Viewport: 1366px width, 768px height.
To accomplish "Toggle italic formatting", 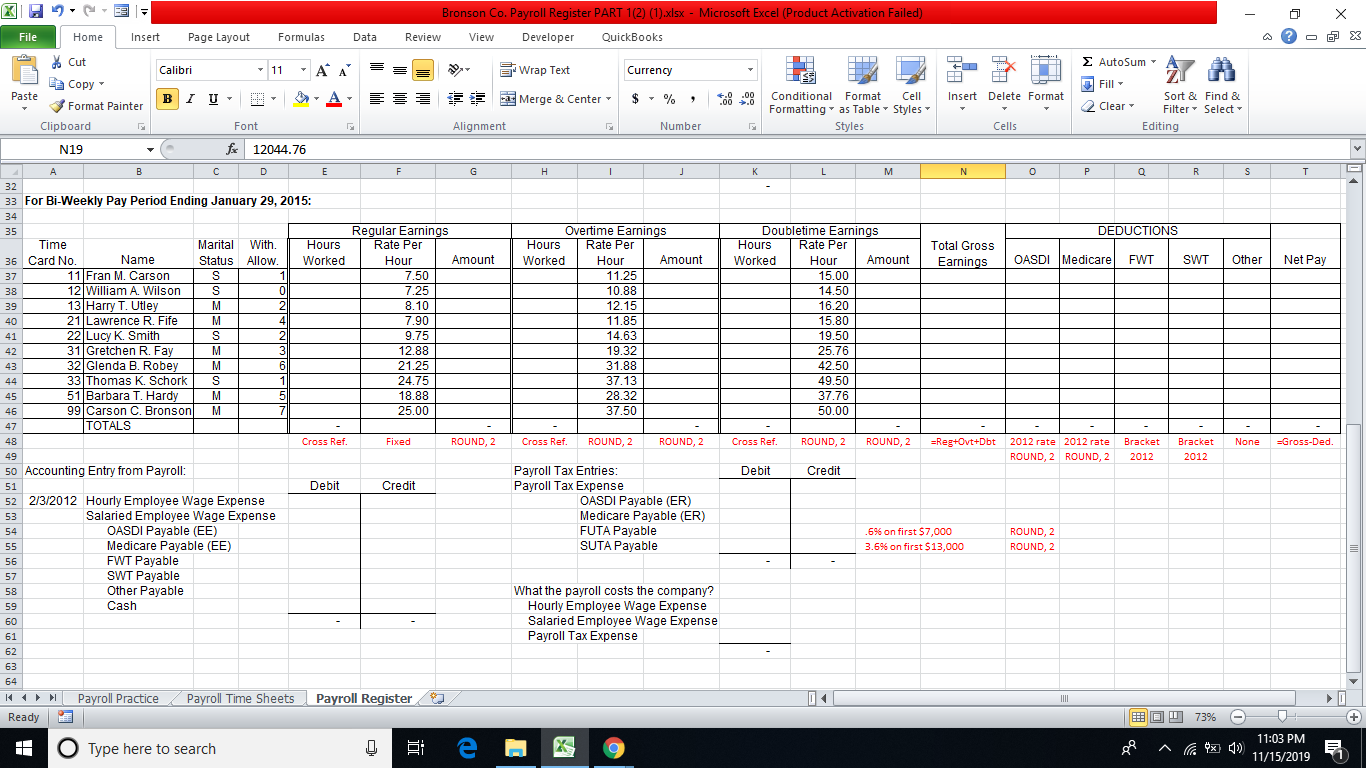I will click(189, 100).
